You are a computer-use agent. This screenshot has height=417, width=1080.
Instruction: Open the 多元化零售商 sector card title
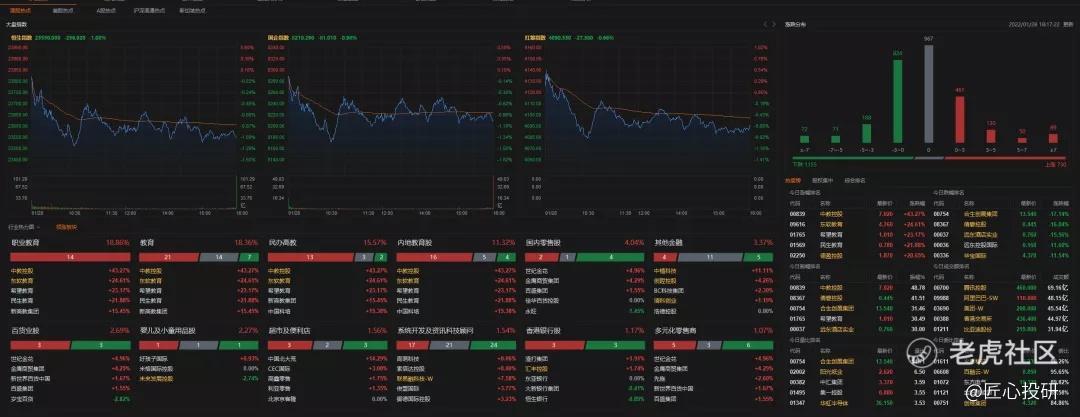click(676, 331)
